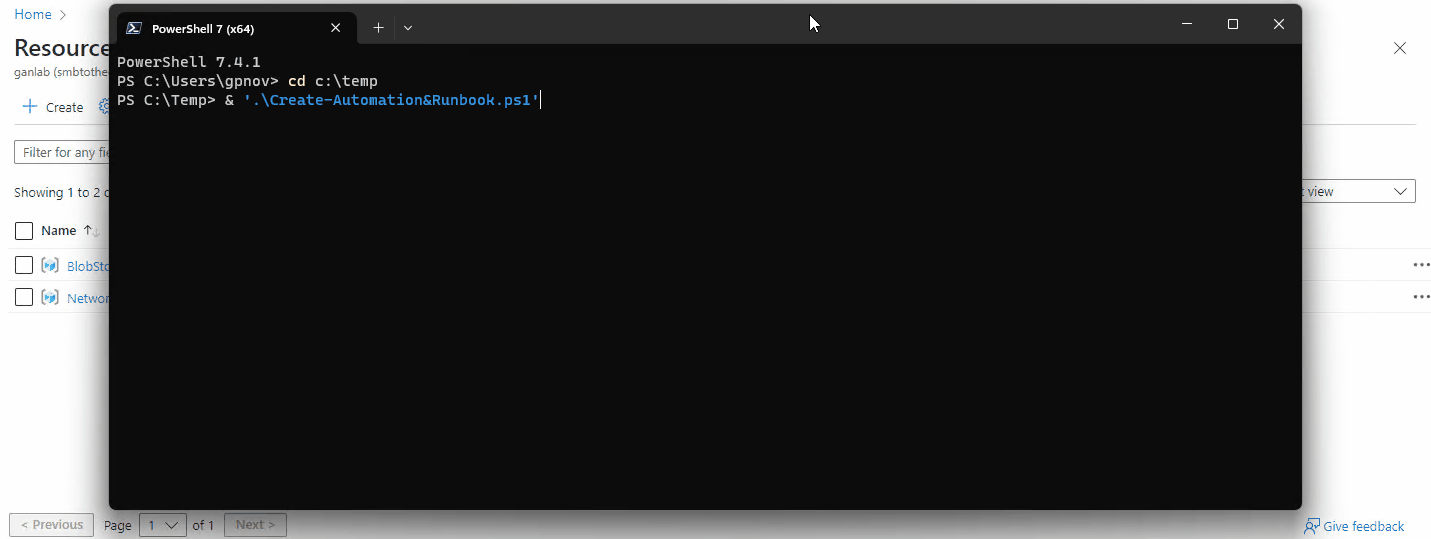Viewport: 1431px width, 539px height.
Task: Click the plus icon next to Create
Action: point(30,107)
